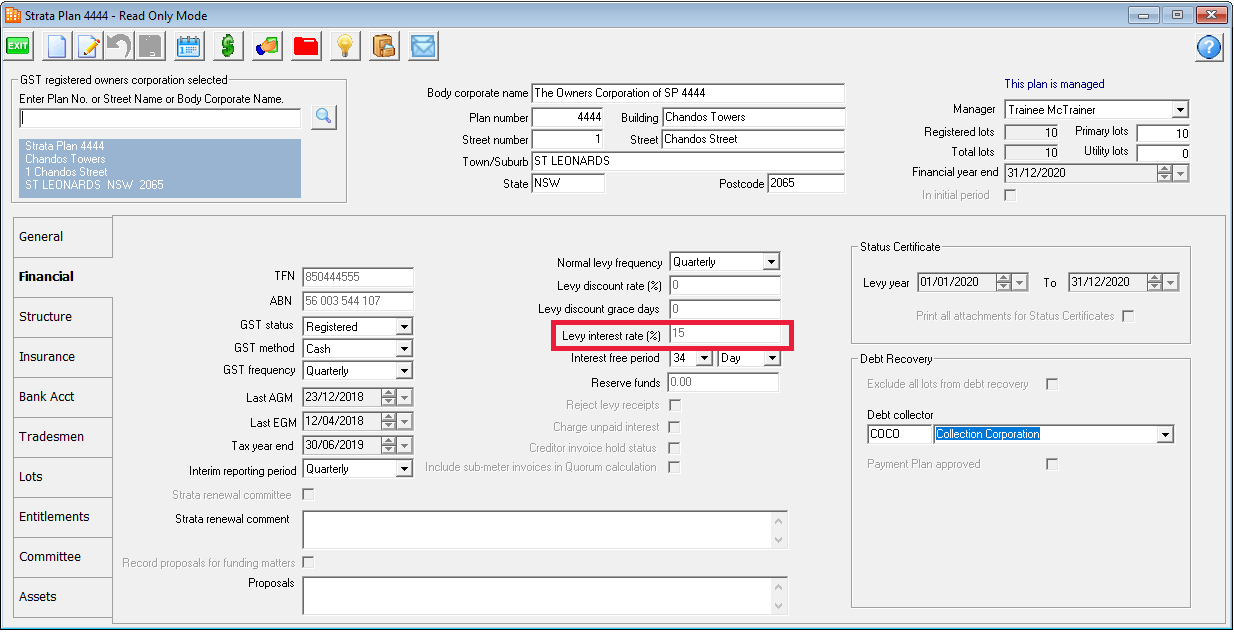Switch to the Lots tab
Viewport: 1234px width, 632px height.
(63, 477)
